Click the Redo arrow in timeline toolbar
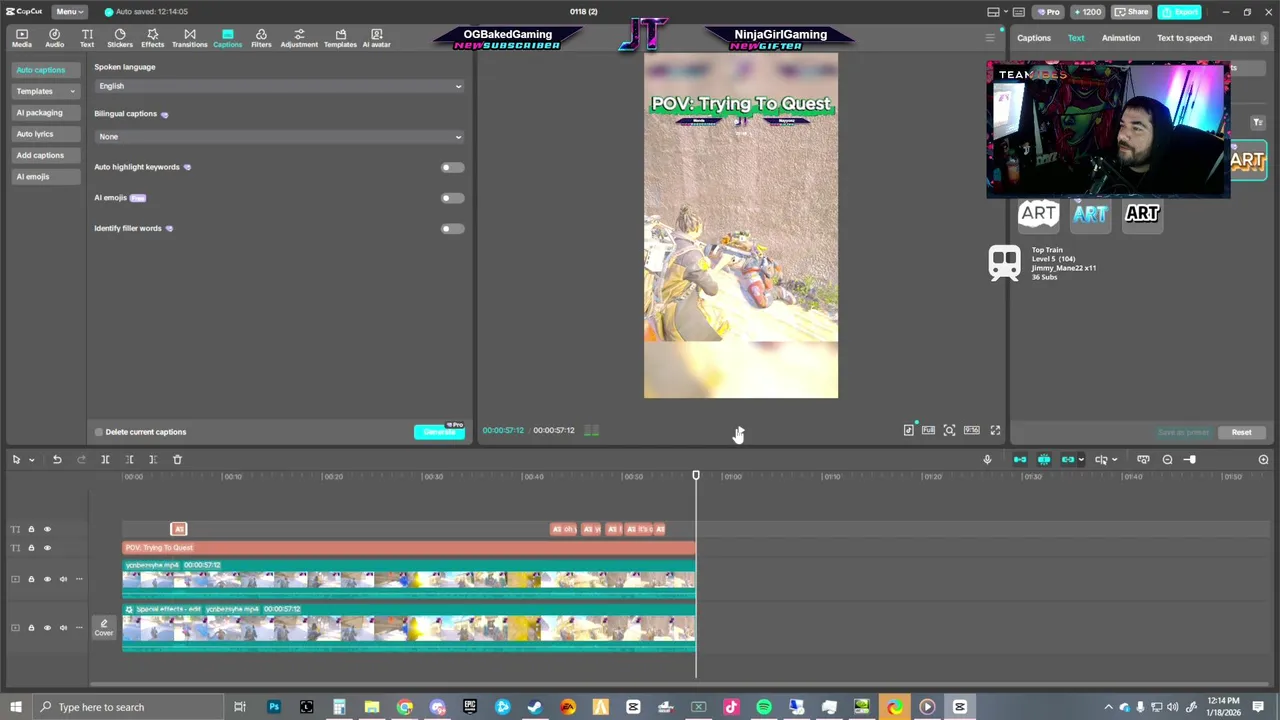Image resolution: width=1280 pixels, height=720 pixels. point(81,460)
